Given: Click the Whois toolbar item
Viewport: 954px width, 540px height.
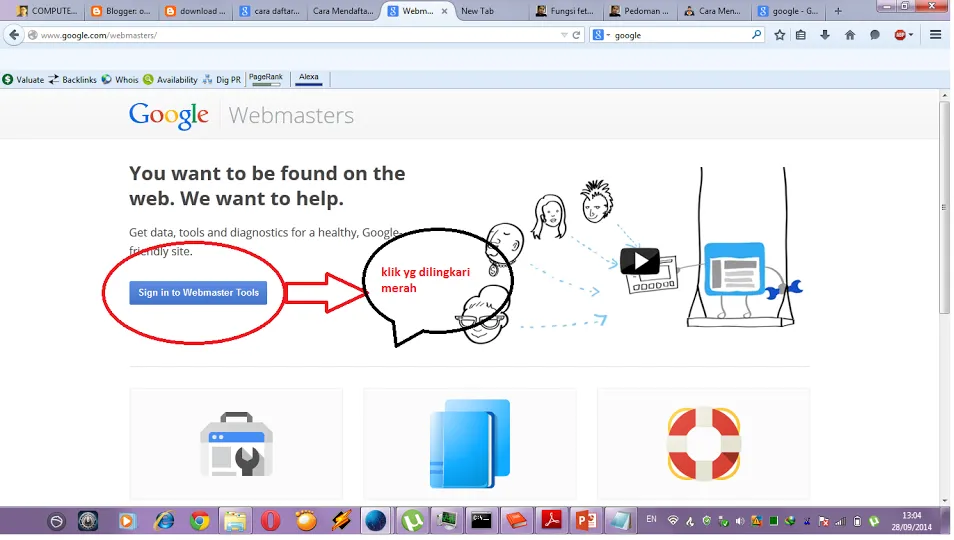Looking at the screenshot, I should (x=120, y=80).
